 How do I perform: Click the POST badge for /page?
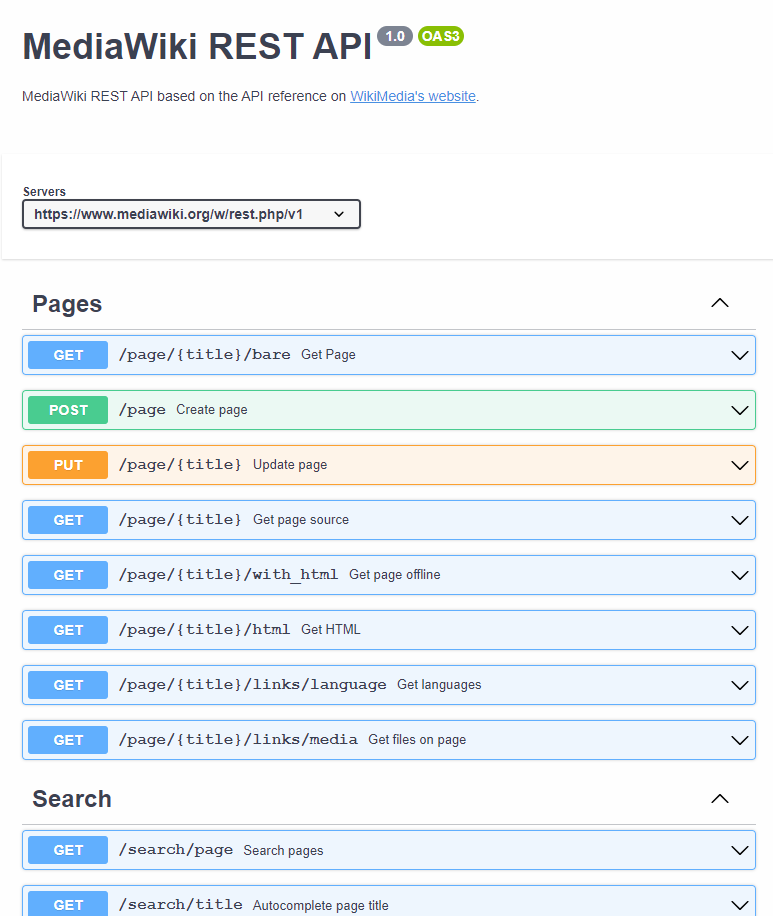pyautogui.click(x=68, y=410)
